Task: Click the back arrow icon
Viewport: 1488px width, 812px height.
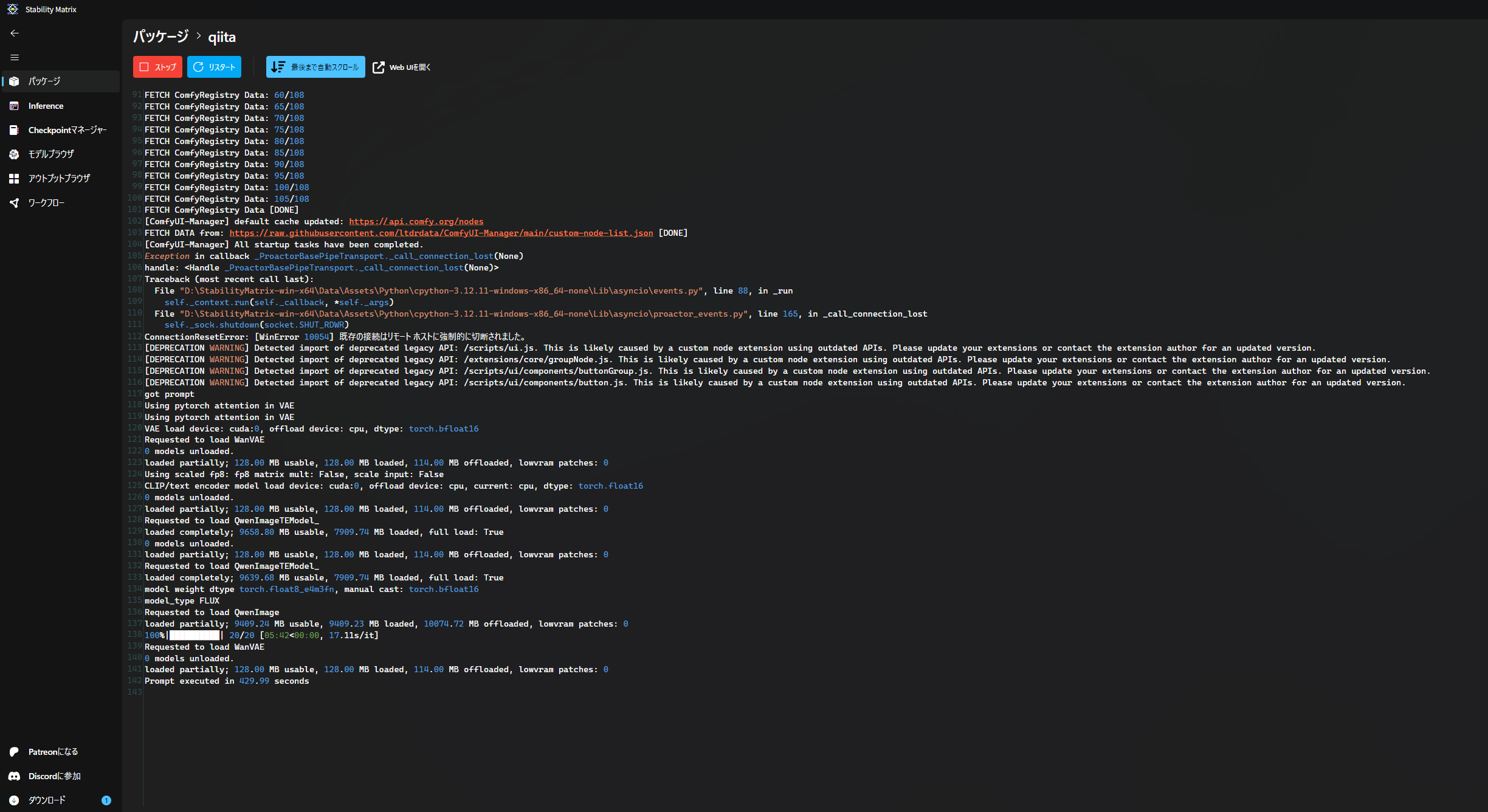Action: [15, 33]
